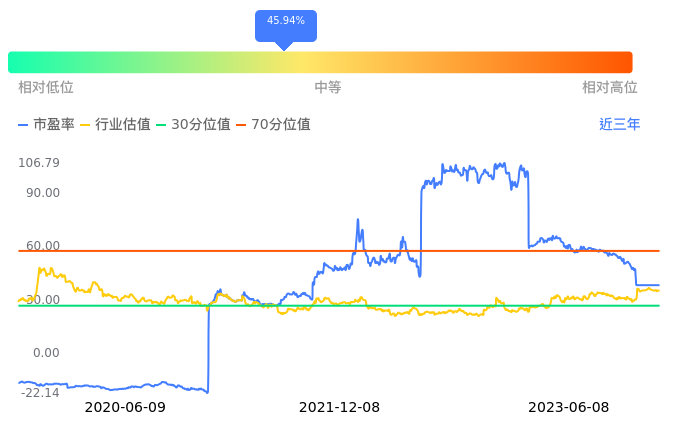The height and width of the screenshot is (442, 686).
Task: Select the 中等 label under the bar
Action: [328, 88]
